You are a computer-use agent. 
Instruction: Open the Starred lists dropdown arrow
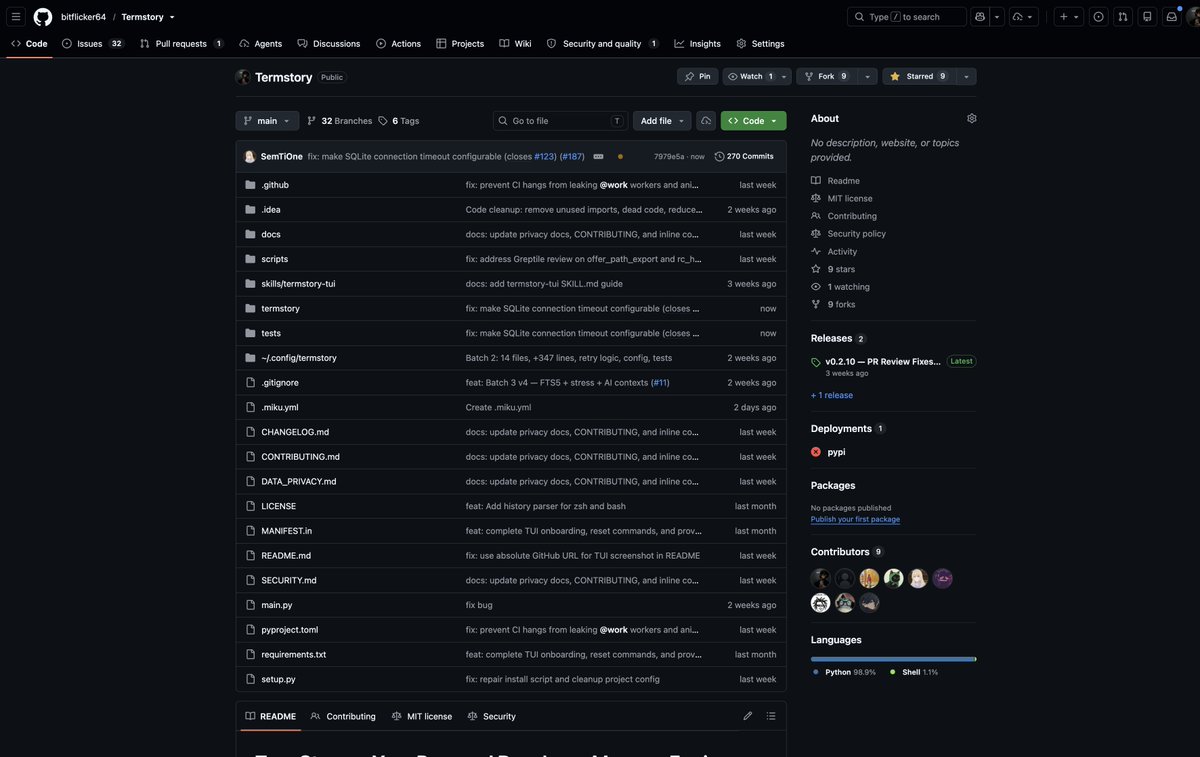965,76
